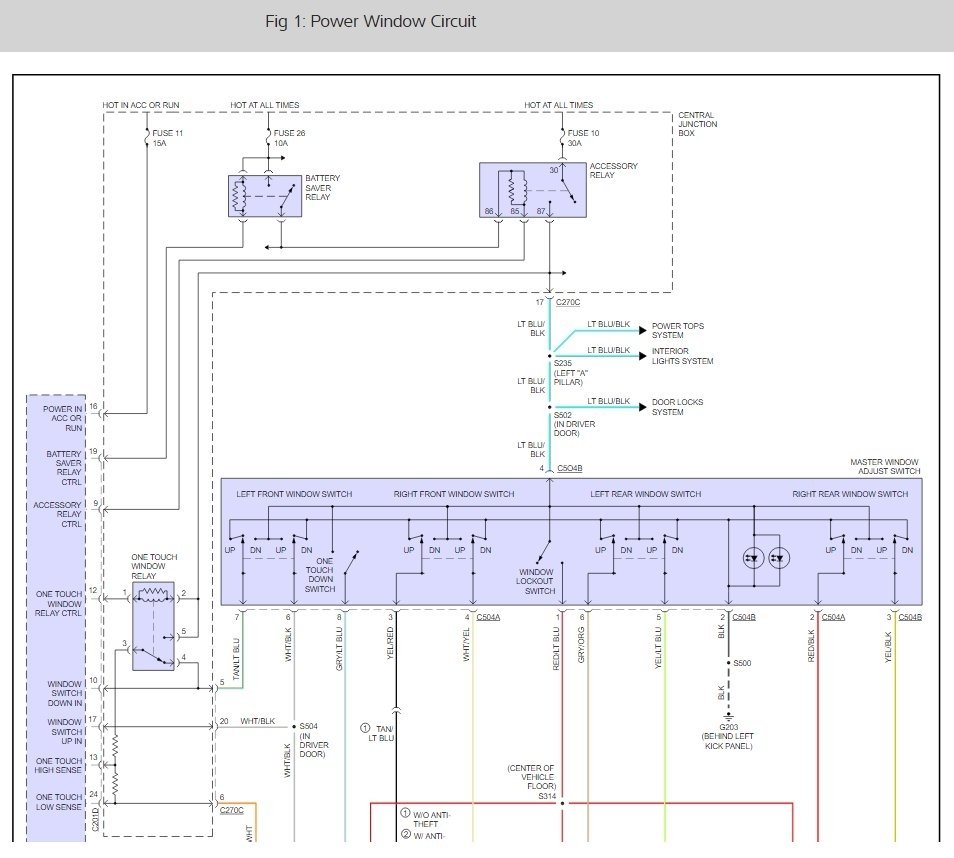The height and width of the screenshot is (858, 954).
Task: Follow the Door Locks System reference
Action: pos(677,407)
